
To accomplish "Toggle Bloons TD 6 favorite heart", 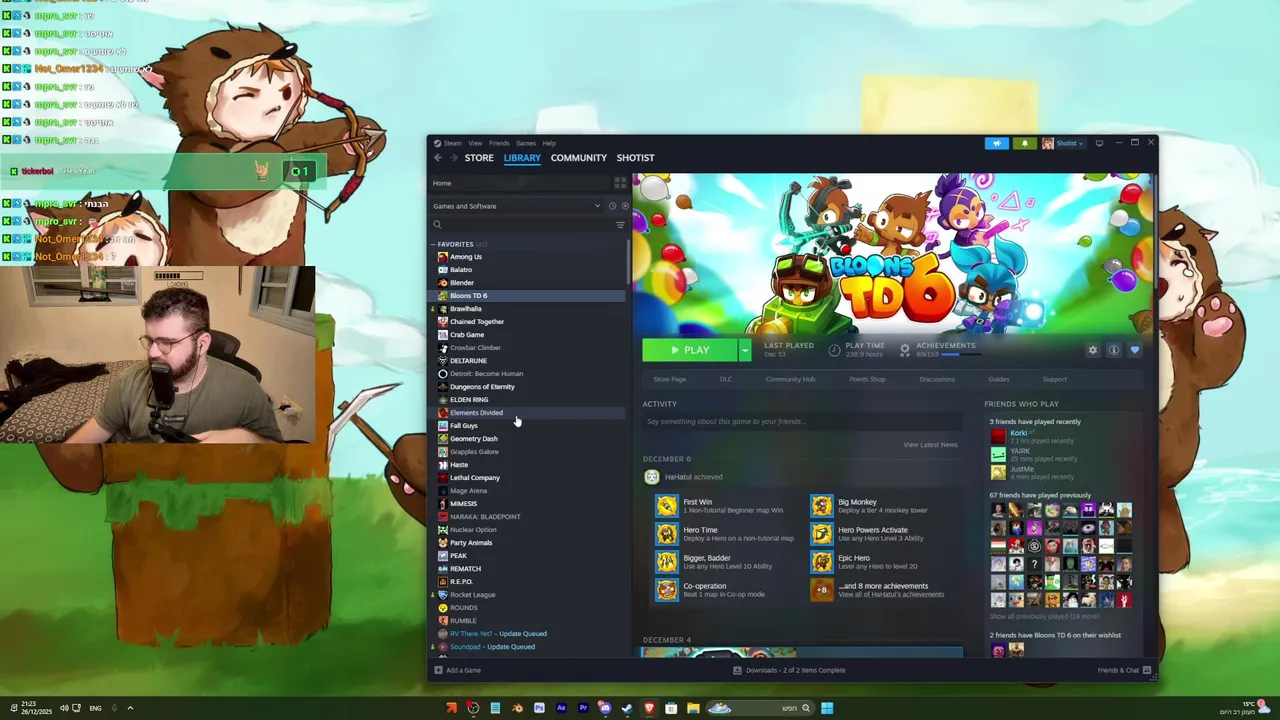I will click(1134, 350).
